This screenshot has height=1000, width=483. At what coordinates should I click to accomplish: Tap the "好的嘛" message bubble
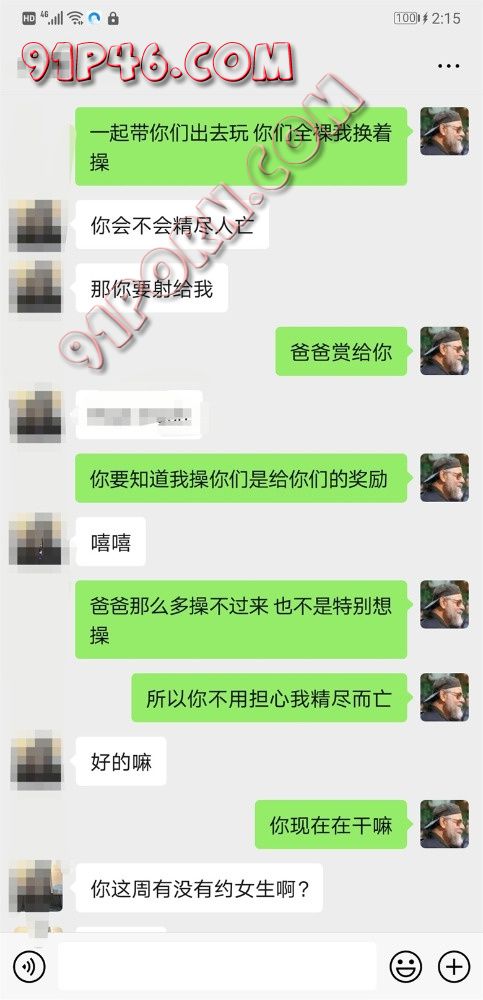click(x=121, y=761)
